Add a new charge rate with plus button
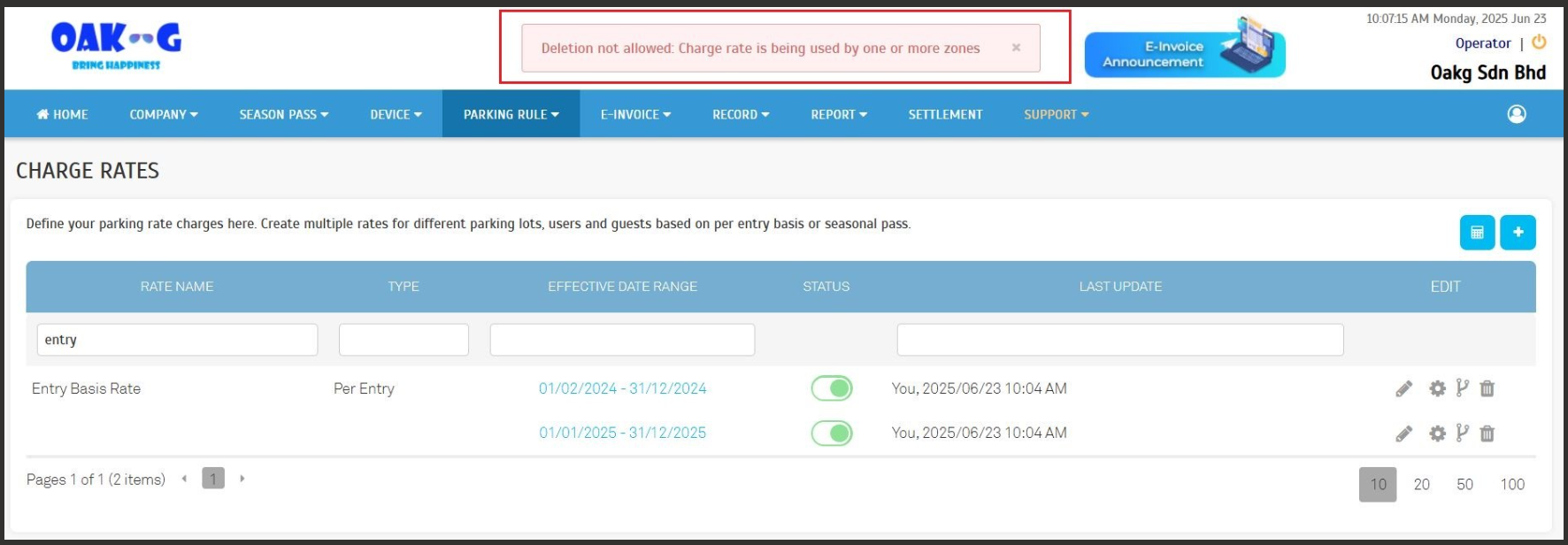 [1518, 233]
